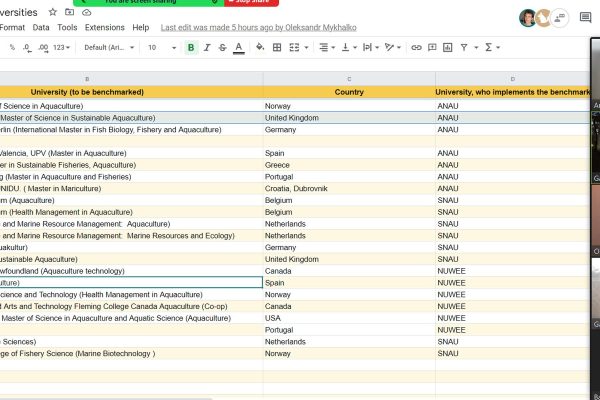Click the insert comment icon
600x400 pixels.
pyautogui.click(x=432, y=47)
